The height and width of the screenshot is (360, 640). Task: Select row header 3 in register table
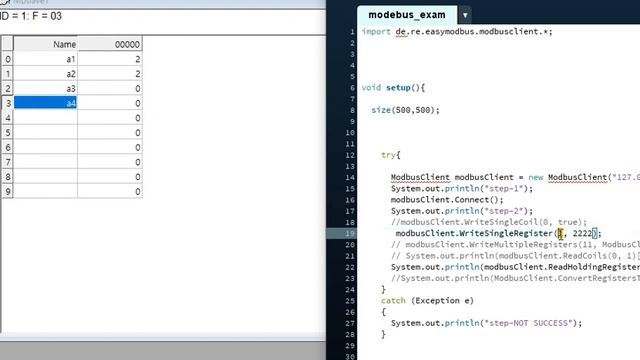click(7, 103)
